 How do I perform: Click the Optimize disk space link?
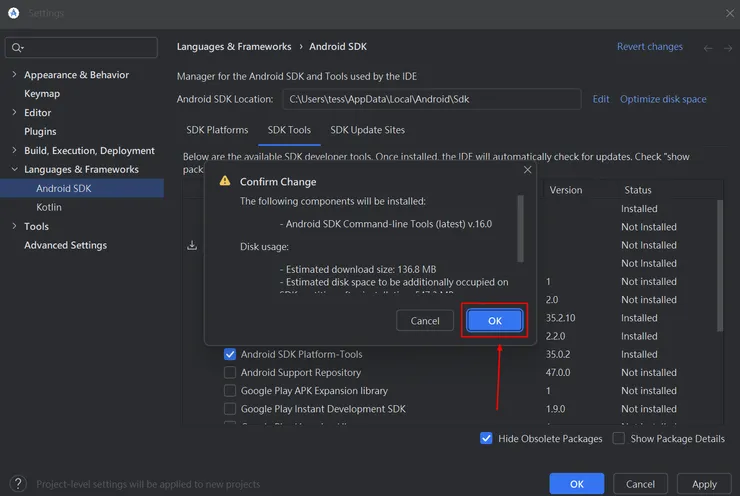(x=663, y=99)
